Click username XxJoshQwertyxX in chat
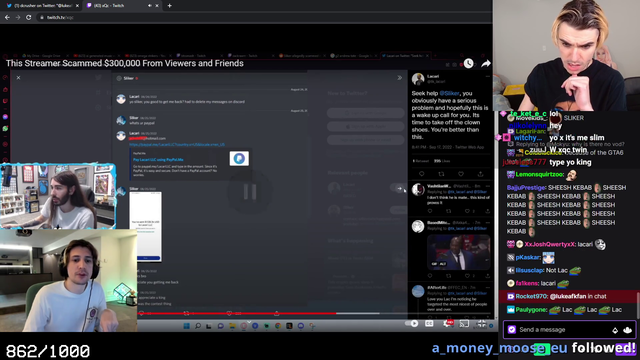This screenshot has height=360, width=640. click(x=549, y=244)
